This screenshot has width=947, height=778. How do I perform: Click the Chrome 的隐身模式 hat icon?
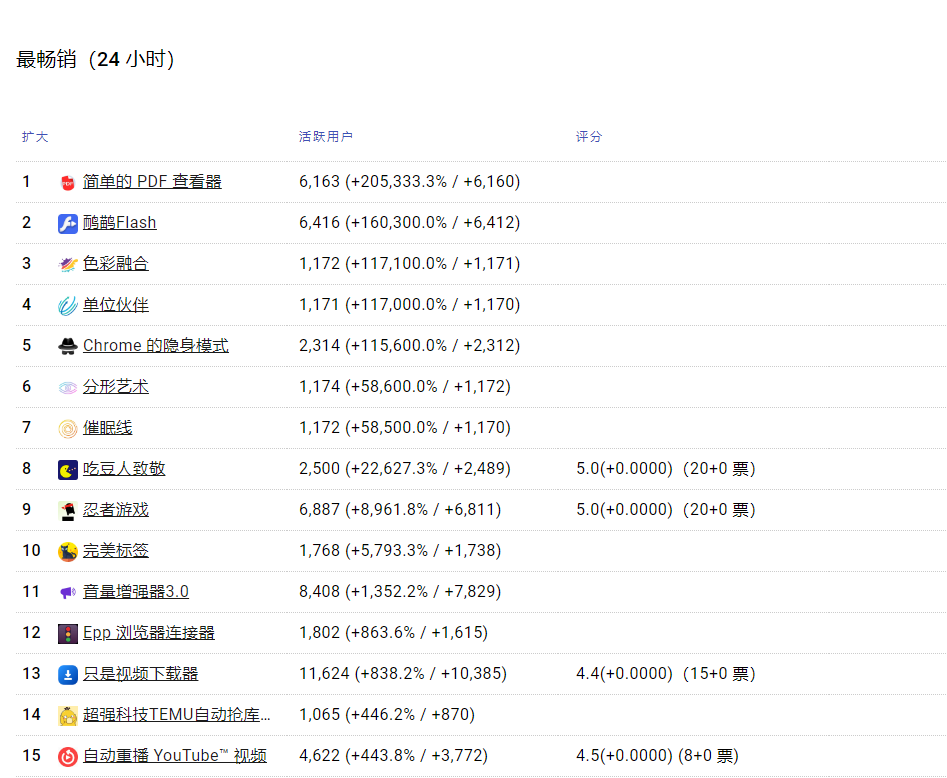pos(68,346)
